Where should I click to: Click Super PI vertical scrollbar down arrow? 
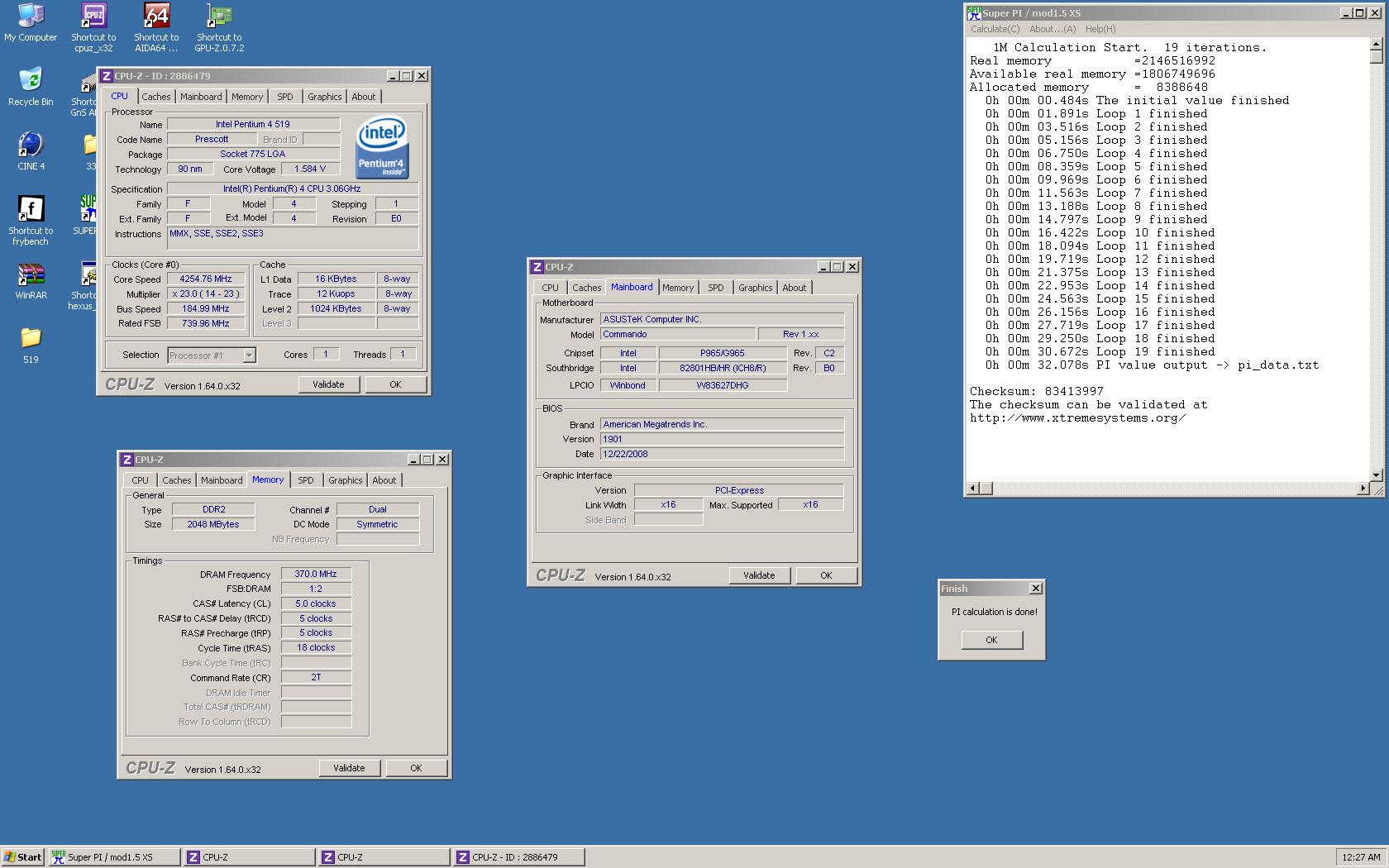coord(1377,475)
